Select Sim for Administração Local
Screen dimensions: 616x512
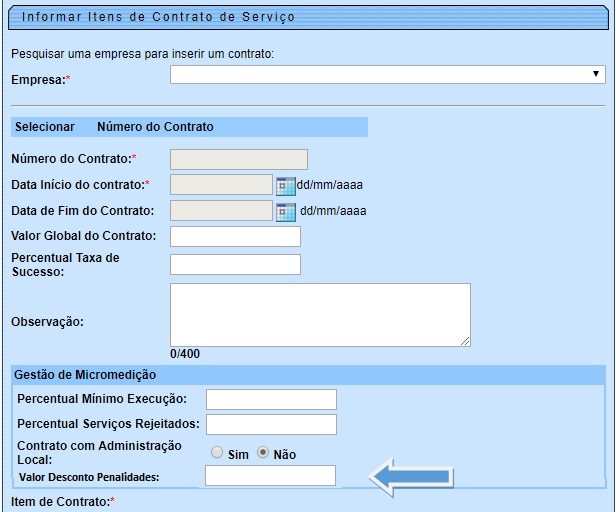pyautogui.click(x=217, y=452)
